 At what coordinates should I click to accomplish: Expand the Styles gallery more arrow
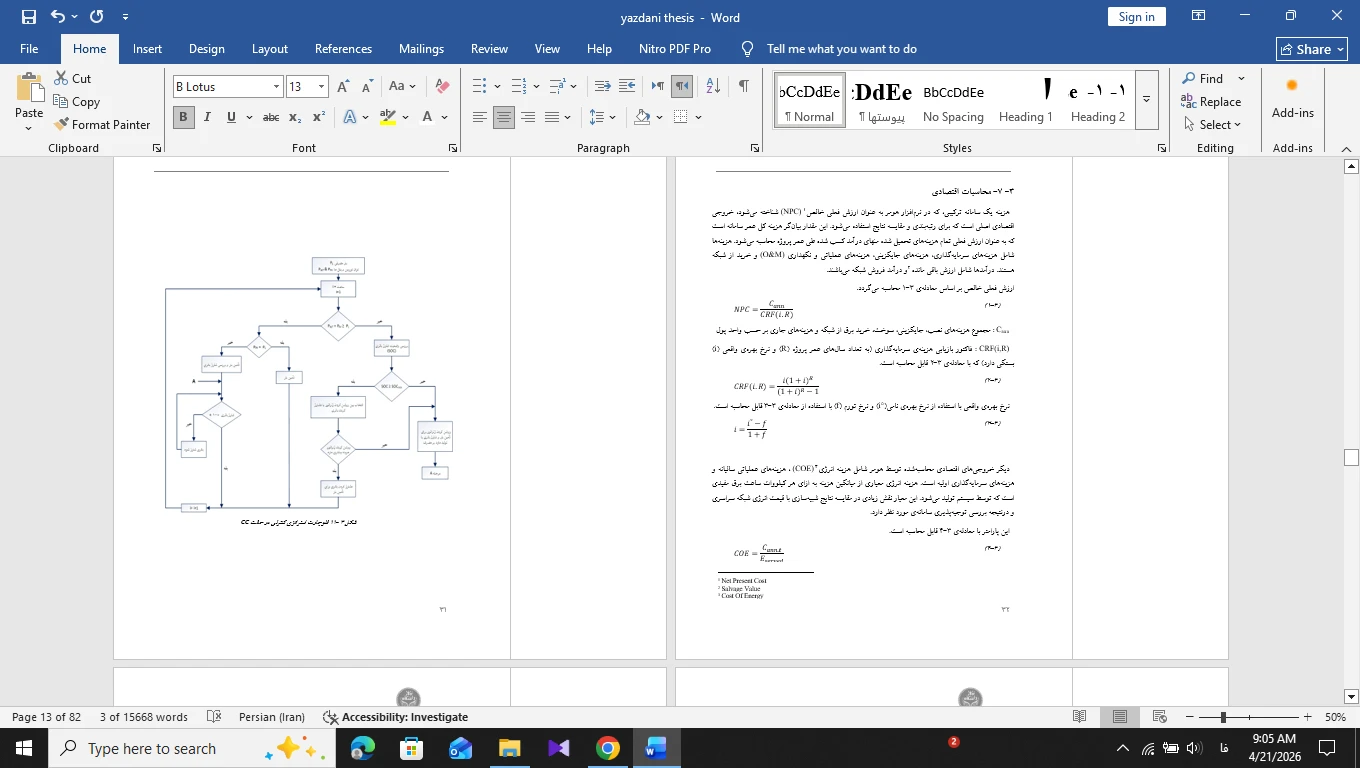[x=1148, y=99]
